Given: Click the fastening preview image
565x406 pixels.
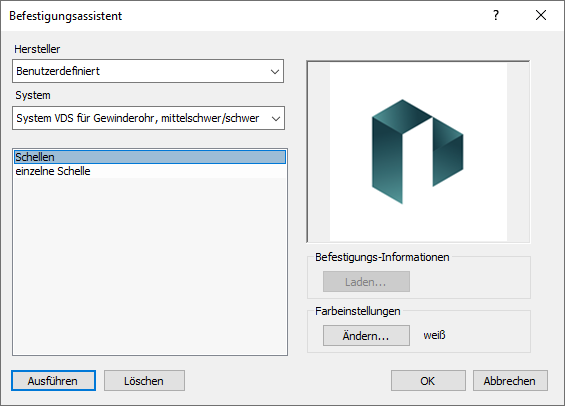Looking at the screenshot, I should 418,152.
